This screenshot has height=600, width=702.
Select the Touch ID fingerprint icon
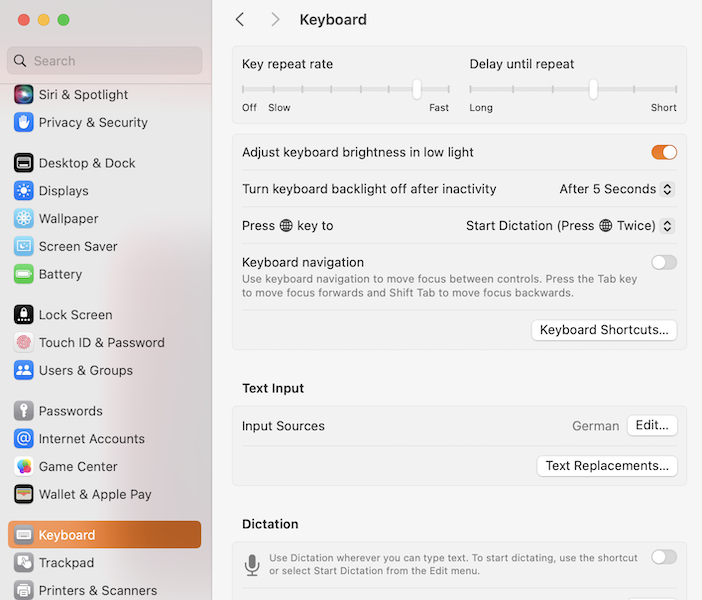23,343
